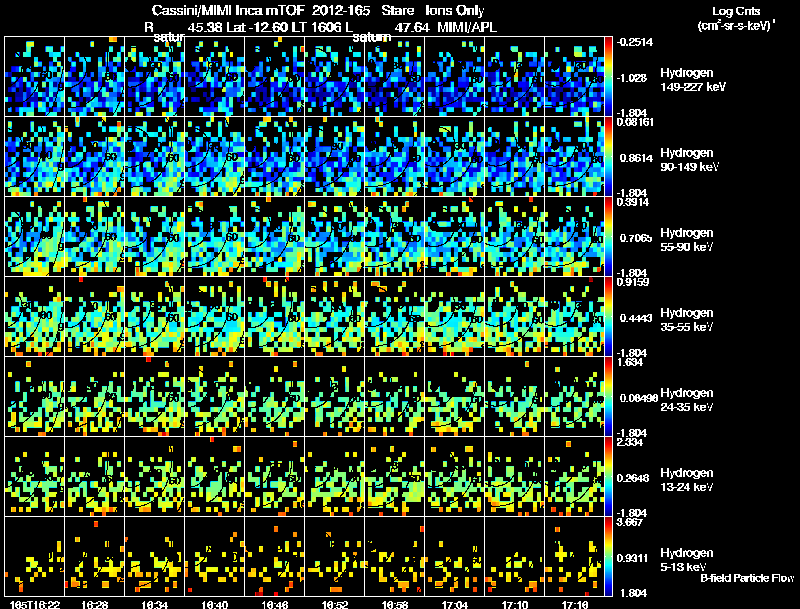Open the 149-227 keV image panel at 16:58
This screenshot has height=609, width=800.
[x=395, y=77]
